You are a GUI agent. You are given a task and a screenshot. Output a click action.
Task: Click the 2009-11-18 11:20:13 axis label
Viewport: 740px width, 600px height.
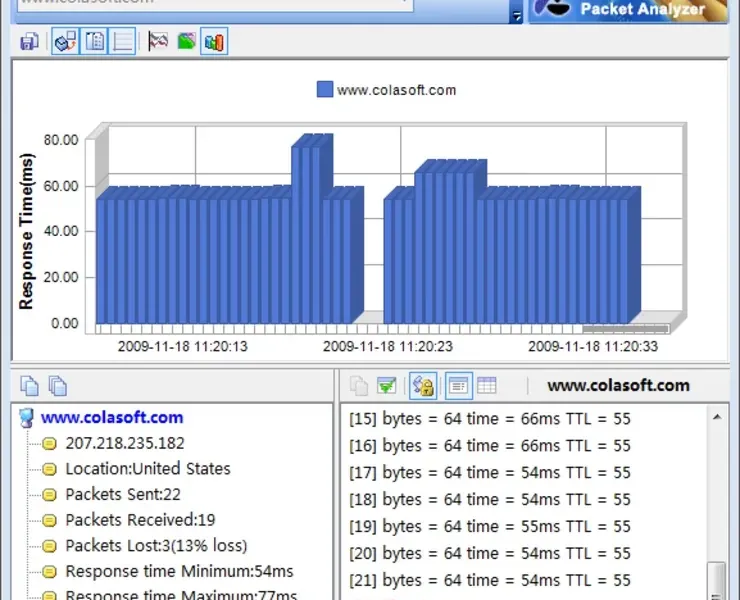tap(183, 346)
